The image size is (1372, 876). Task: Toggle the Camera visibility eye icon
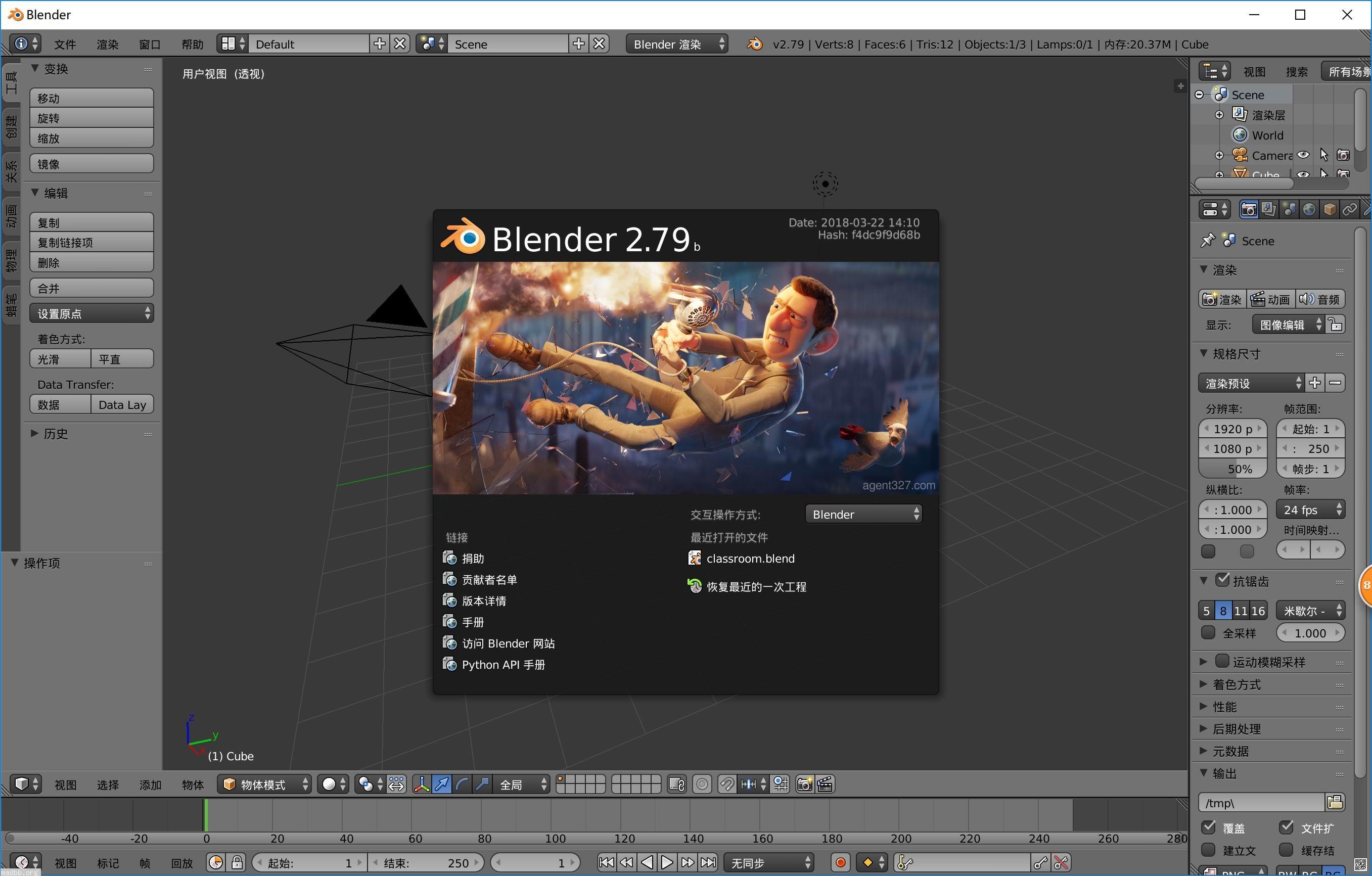(1303, 155)
